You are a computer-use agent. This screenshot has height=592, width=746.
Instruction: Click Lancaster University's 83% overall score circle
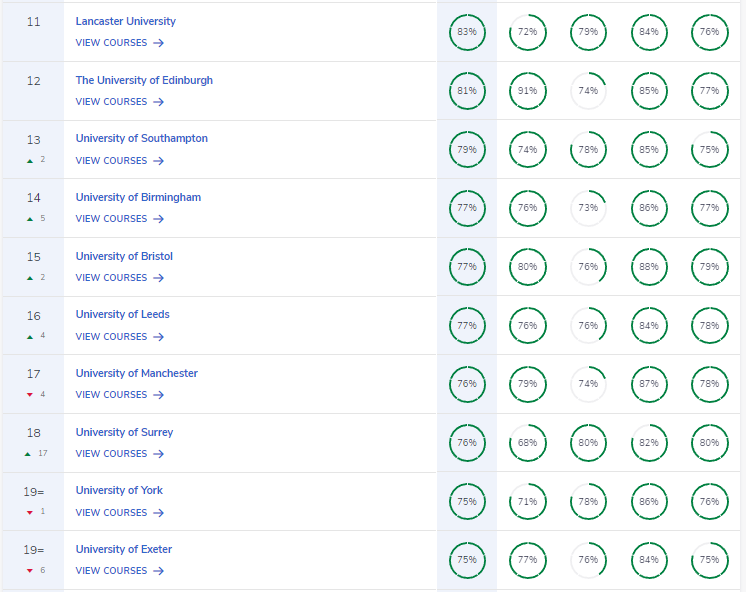(x=466, y=32)
